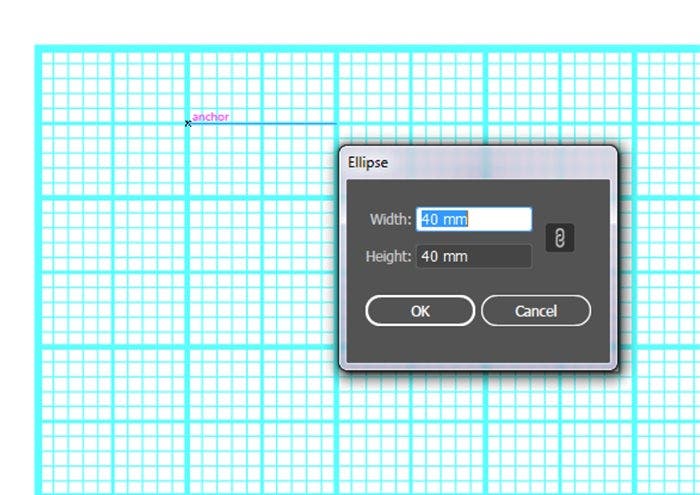This screenshot has width=700, height=495.
Task: Click the Ellipse dialog title bar
Action: [480, 162]
